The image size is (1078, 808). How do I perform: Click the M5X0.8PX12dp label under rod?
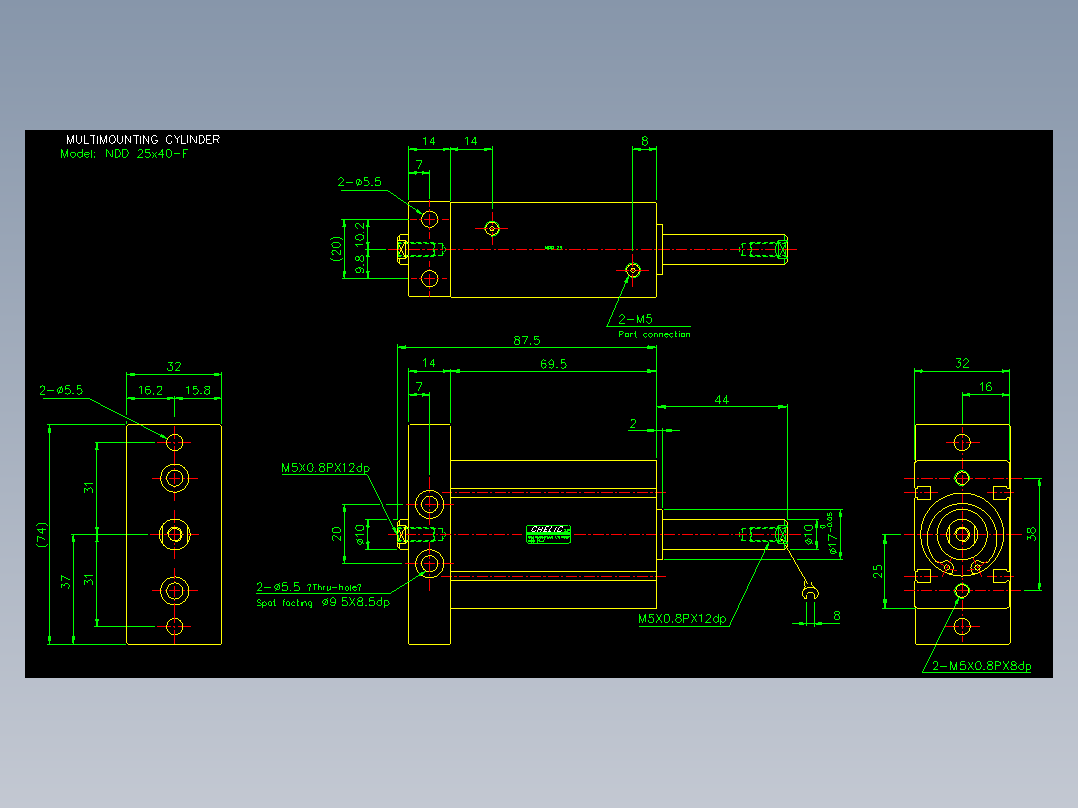[x=682, y=618]
